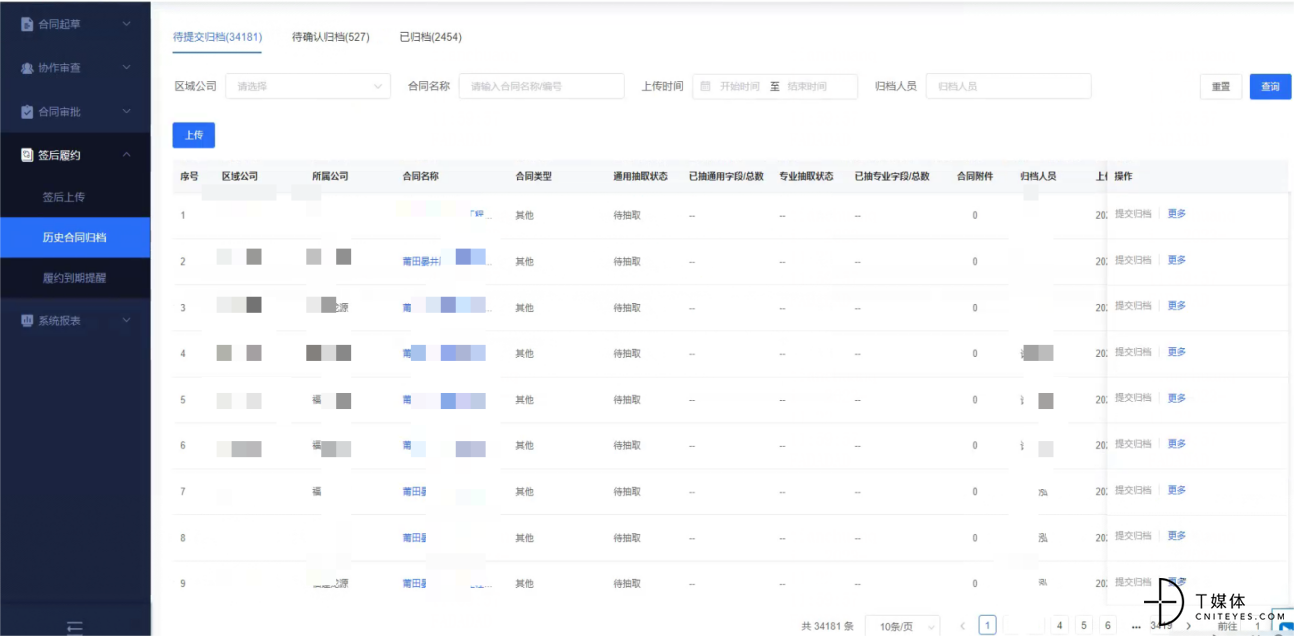Click the 协作审查 people icon
The width and height of the screenshot is (1294, 636).
point(27,68)
